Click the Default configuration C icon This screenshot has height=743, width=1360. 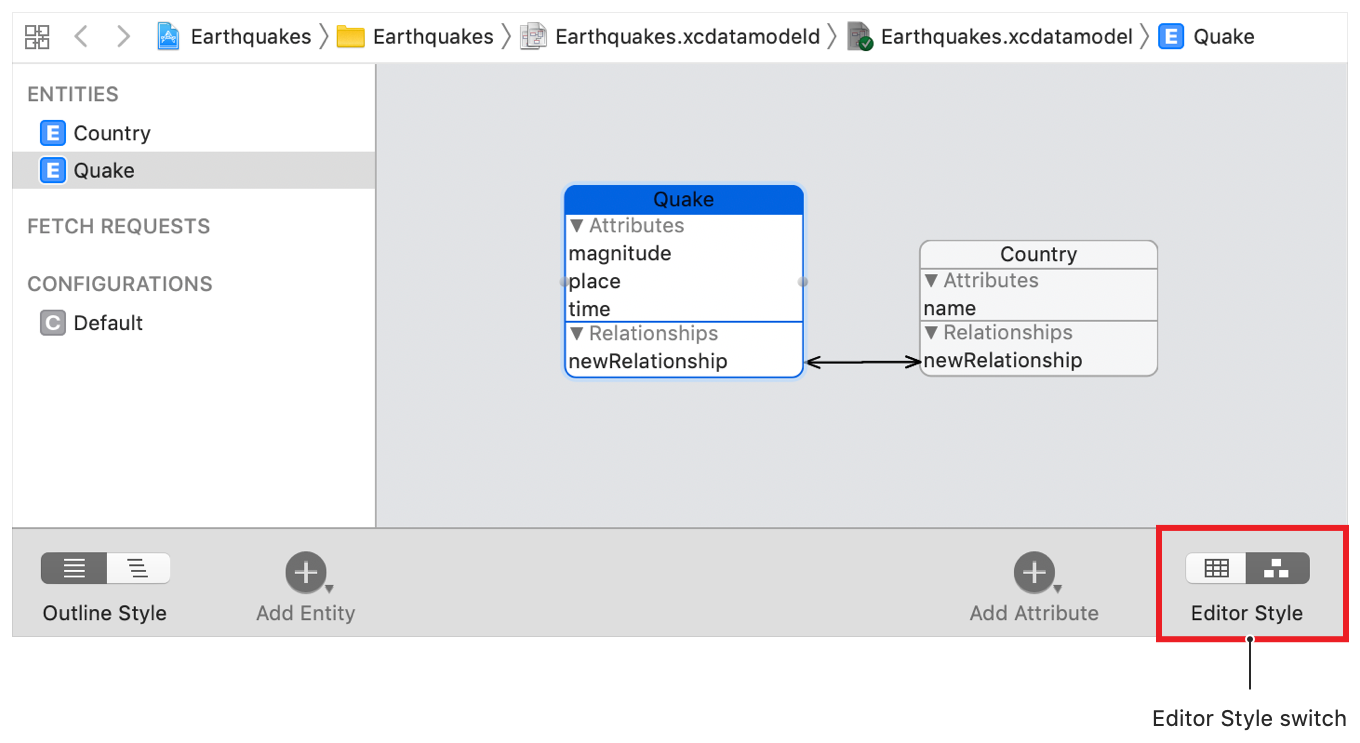[52, 323]
